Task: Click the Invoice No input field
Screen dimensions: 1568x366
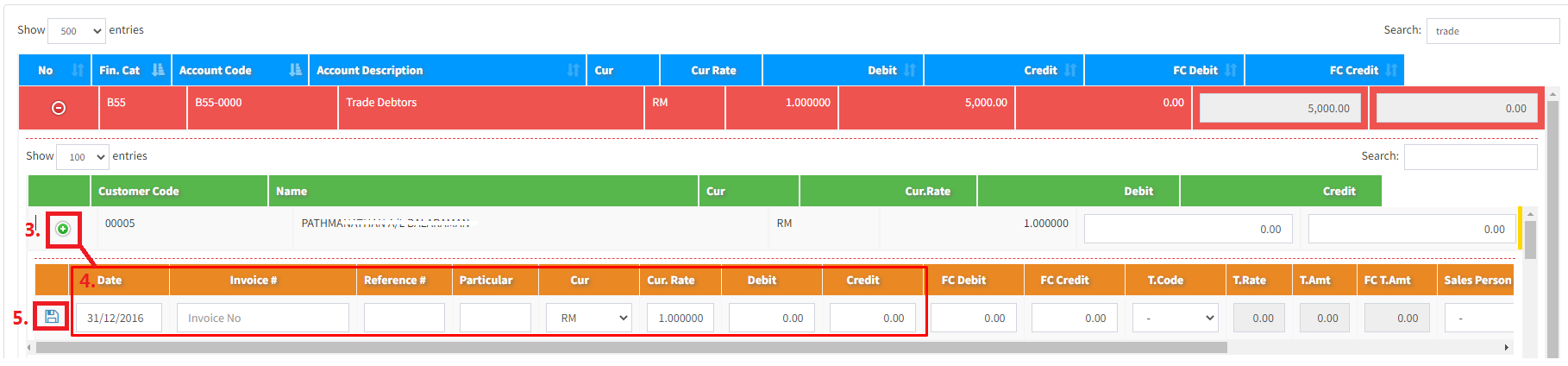Action: 262,318
